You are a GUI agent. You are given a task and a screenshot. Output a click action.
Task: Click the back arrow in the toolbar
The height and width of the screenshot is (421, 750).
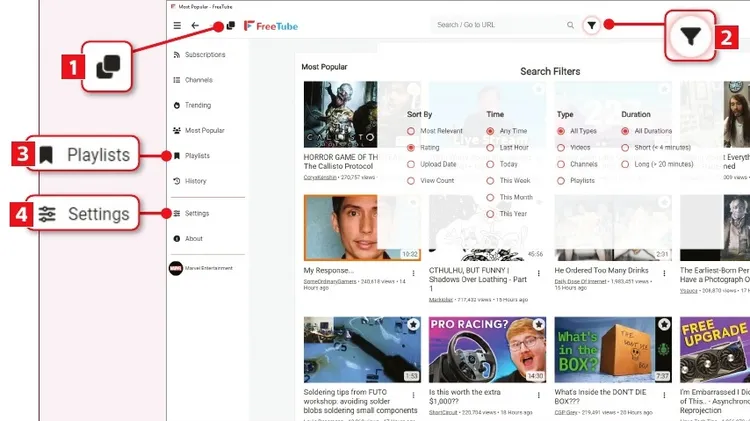pos(195,25)
